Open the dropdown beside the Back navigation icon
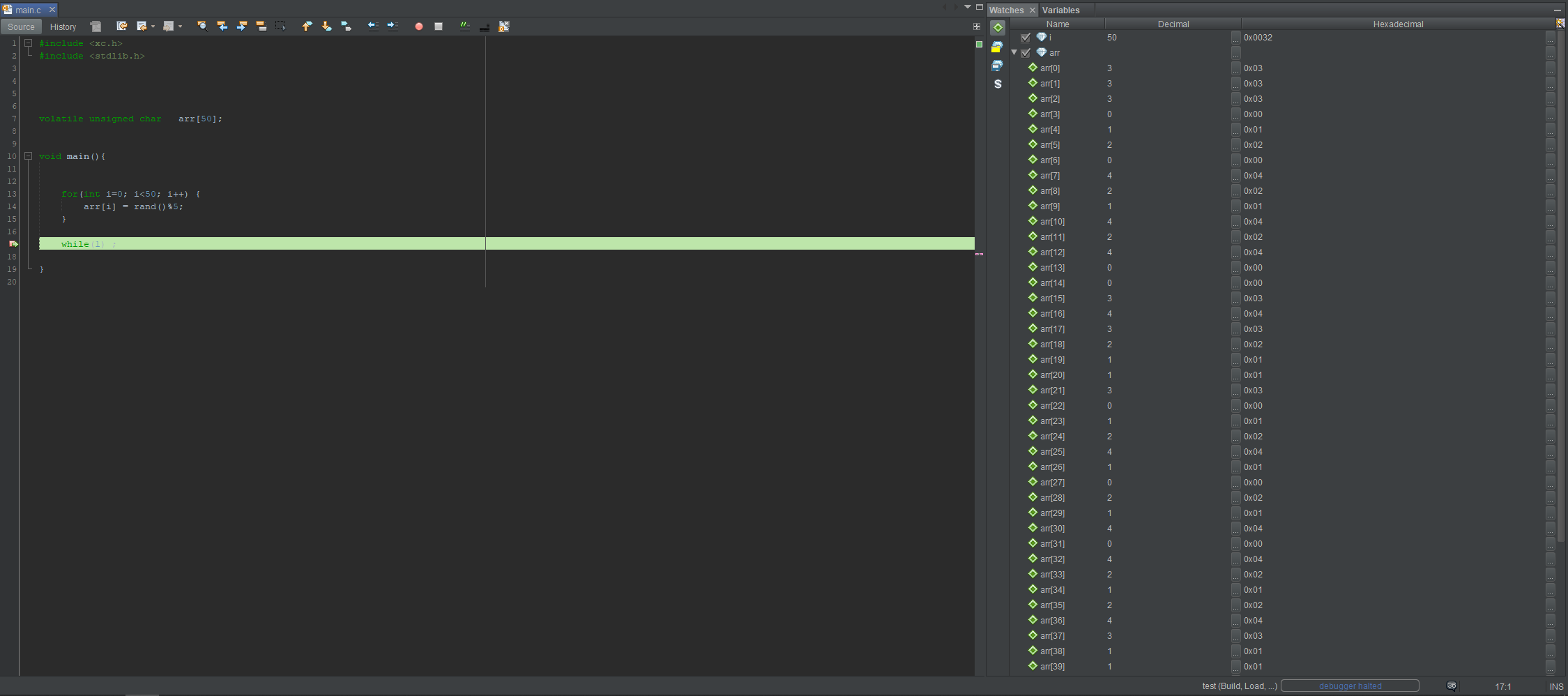 click(x=153, y=27)
